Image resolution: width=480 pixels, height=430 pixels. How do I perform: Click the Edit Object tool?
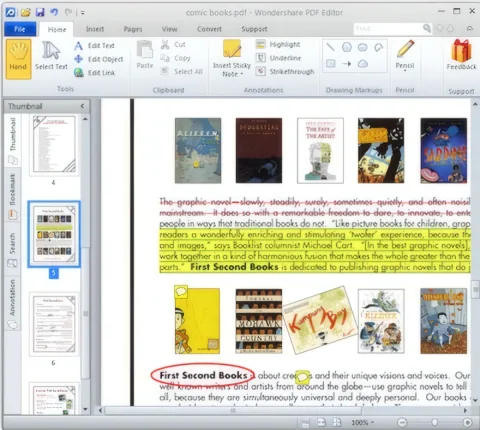[x=99, y=59]
